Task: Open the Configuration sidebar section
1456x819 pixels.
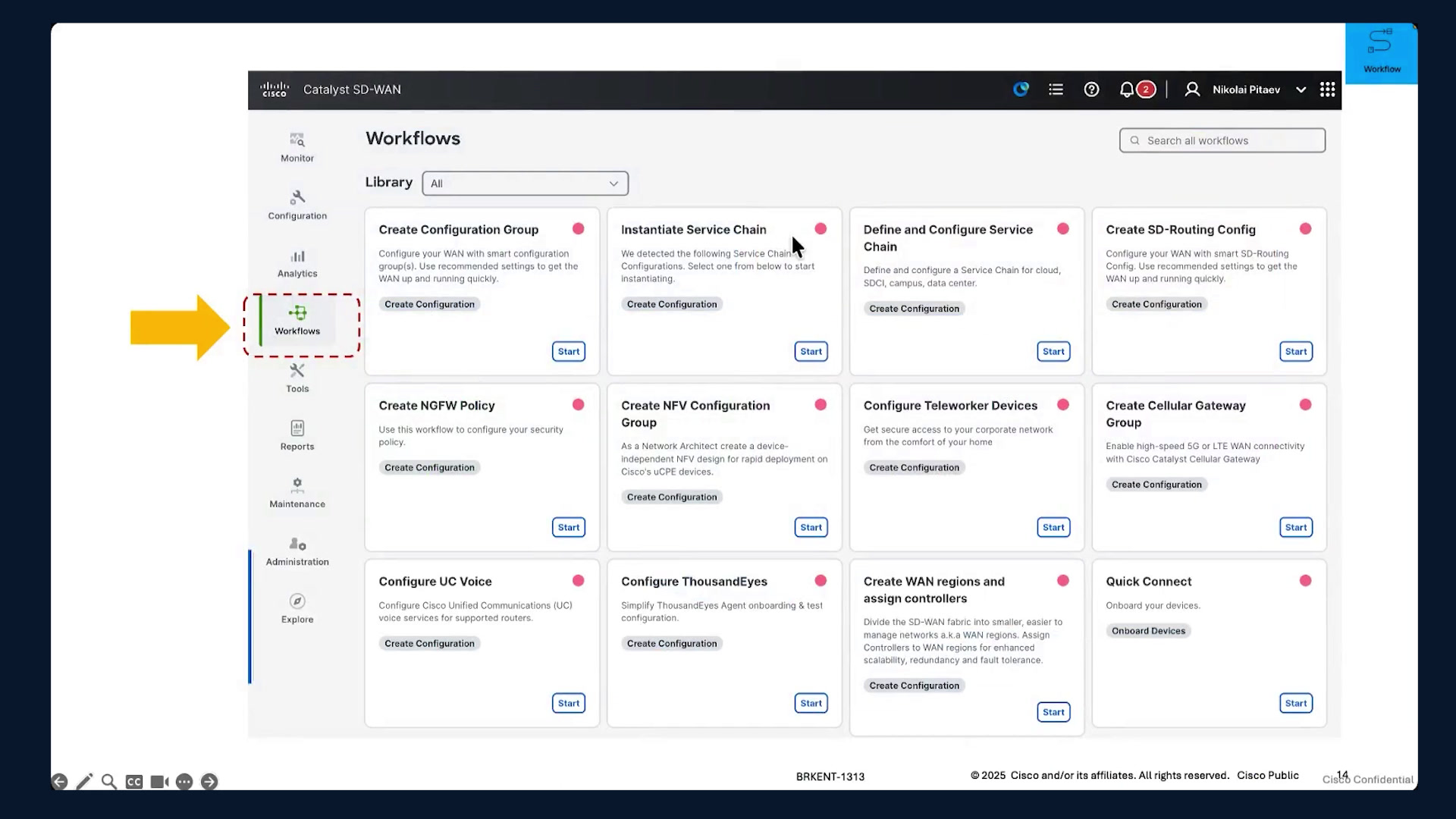Action: click(297, 206)
